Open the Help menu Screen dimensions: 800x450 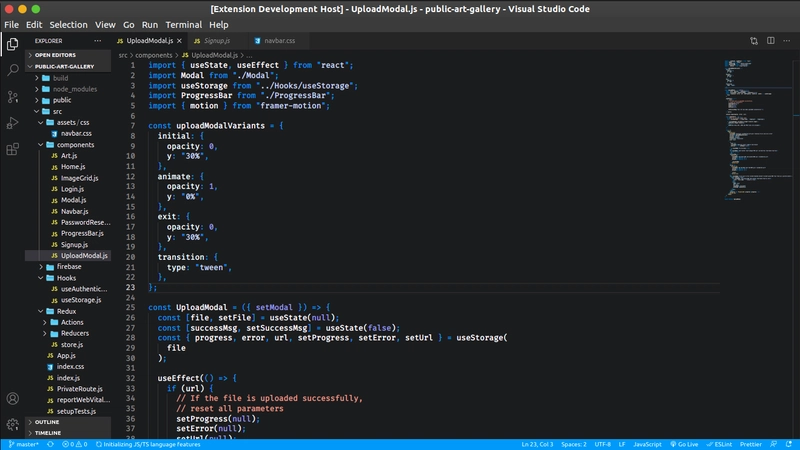[218, 24]
